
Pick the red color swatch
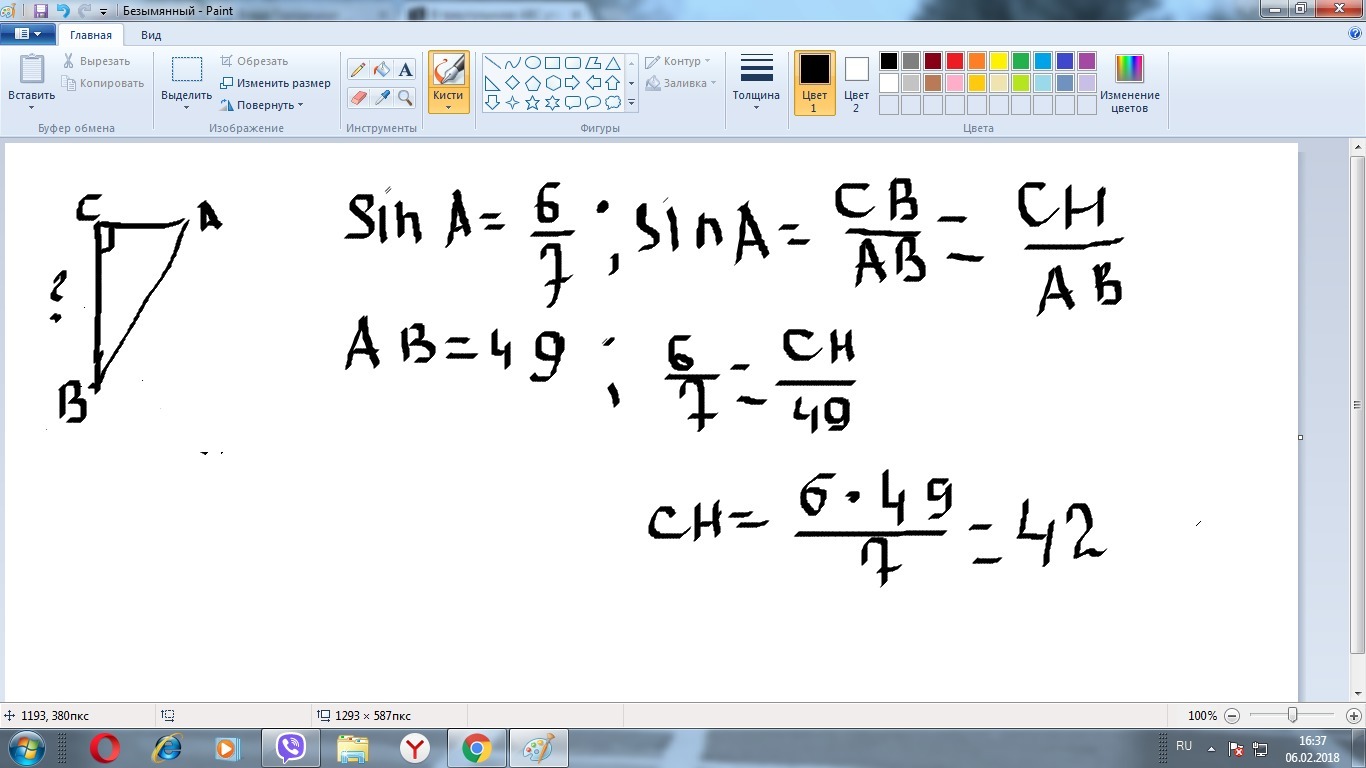(x=955, y=61)
